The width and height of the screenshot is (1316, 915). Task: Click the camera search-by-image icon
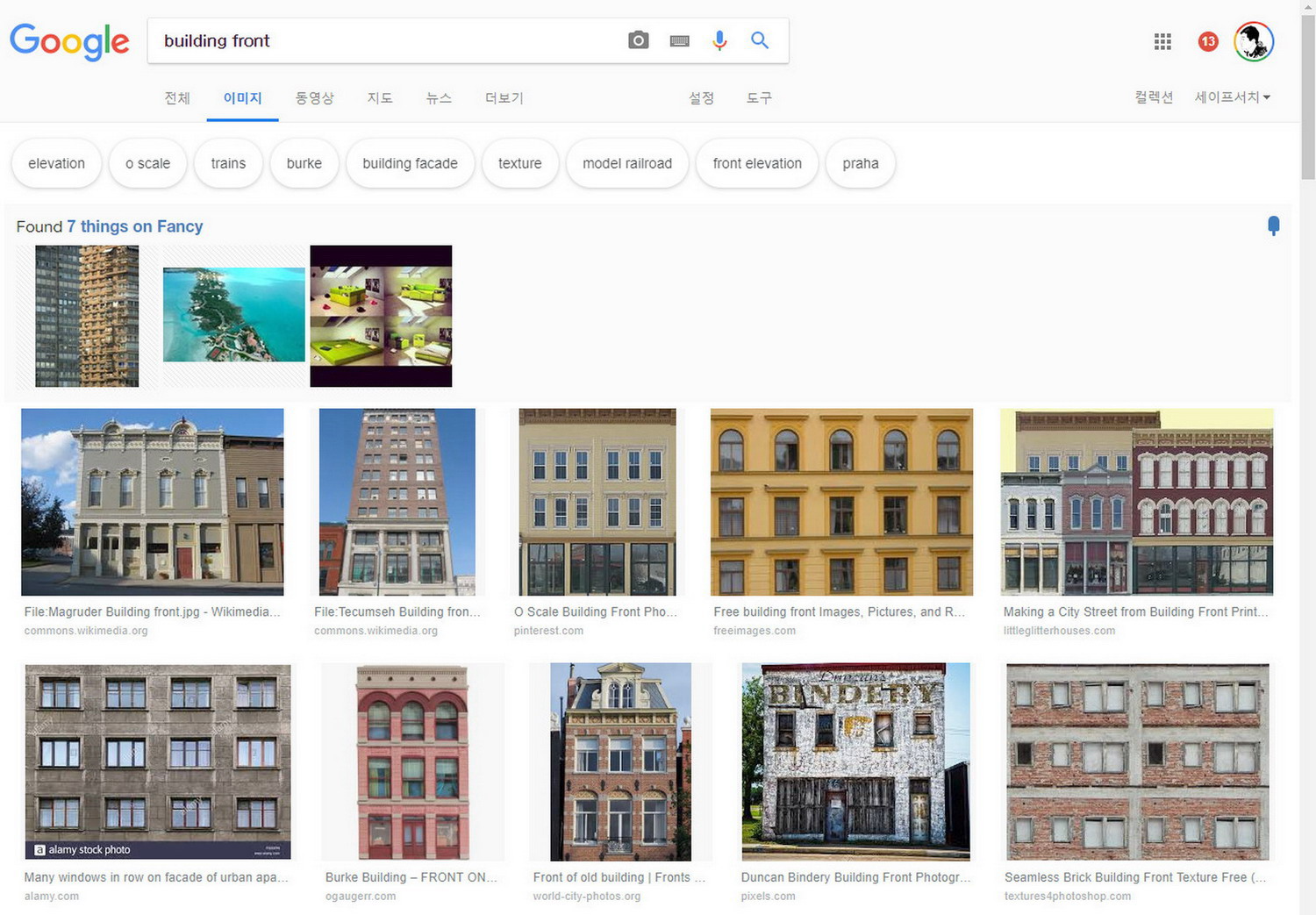tap(638, 40)
